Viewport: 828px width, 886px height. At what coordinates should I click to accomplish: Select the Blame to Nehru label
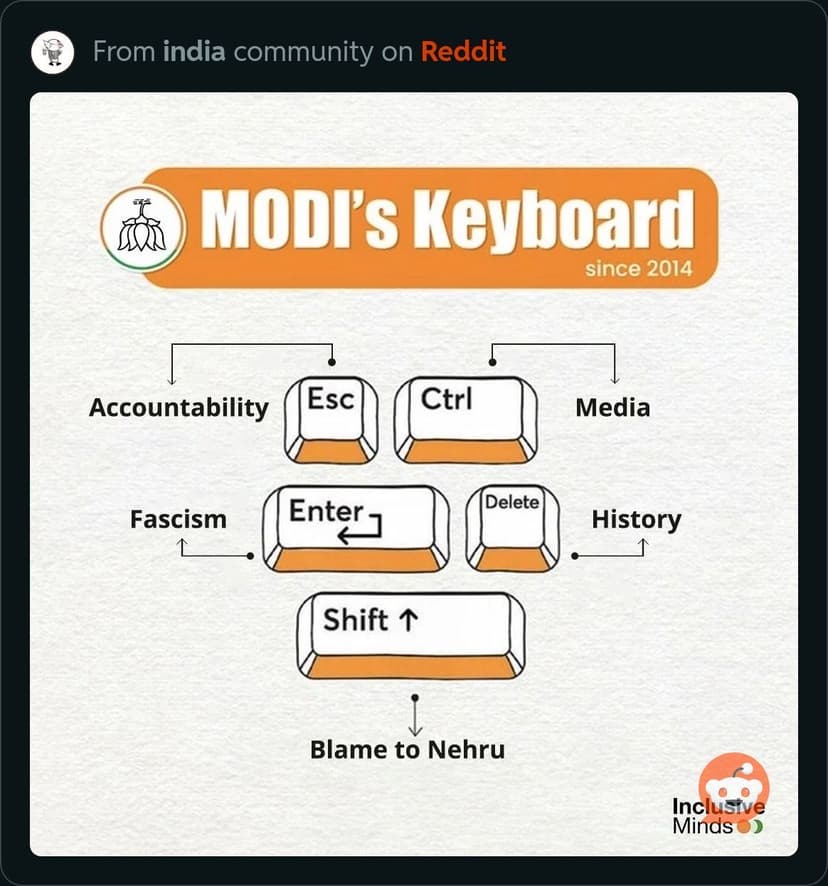pyautogui.click(x=407, y=749)
